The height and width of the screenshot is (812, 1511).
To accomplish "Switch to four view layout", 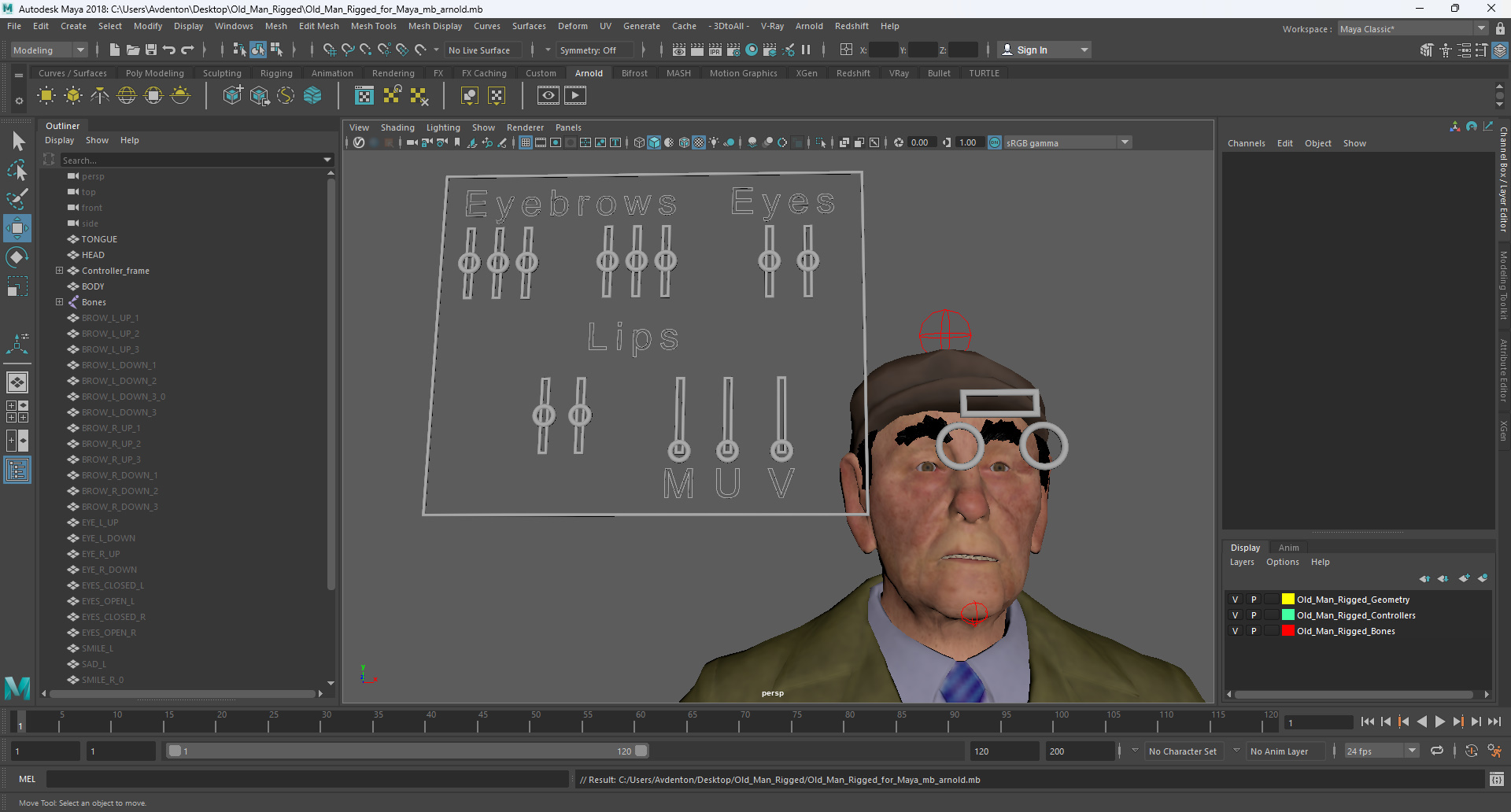I will pyautogui.click(x=17, y=412).
